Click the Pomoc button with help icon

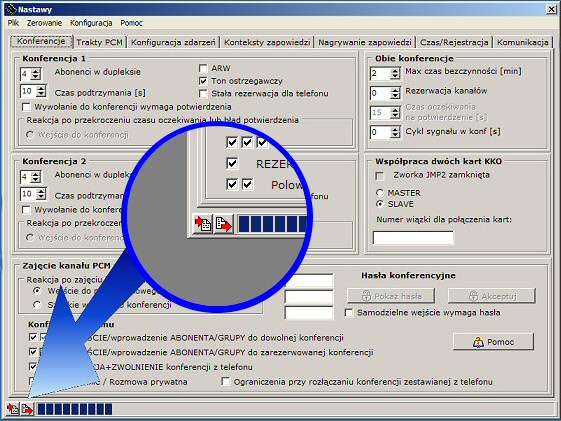tap(493, 342)
